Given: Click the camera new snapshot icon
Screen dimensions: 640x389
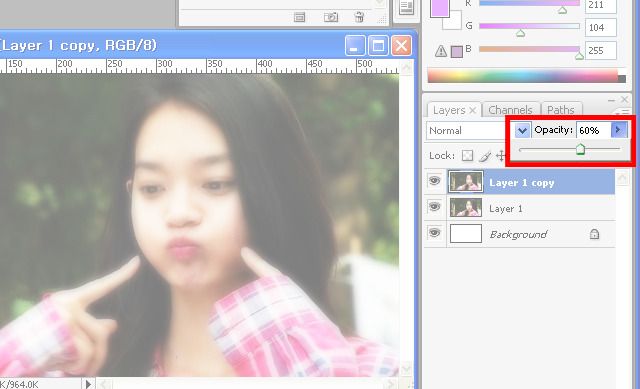Looking at the screenshot, I should [x=331, y=17].
